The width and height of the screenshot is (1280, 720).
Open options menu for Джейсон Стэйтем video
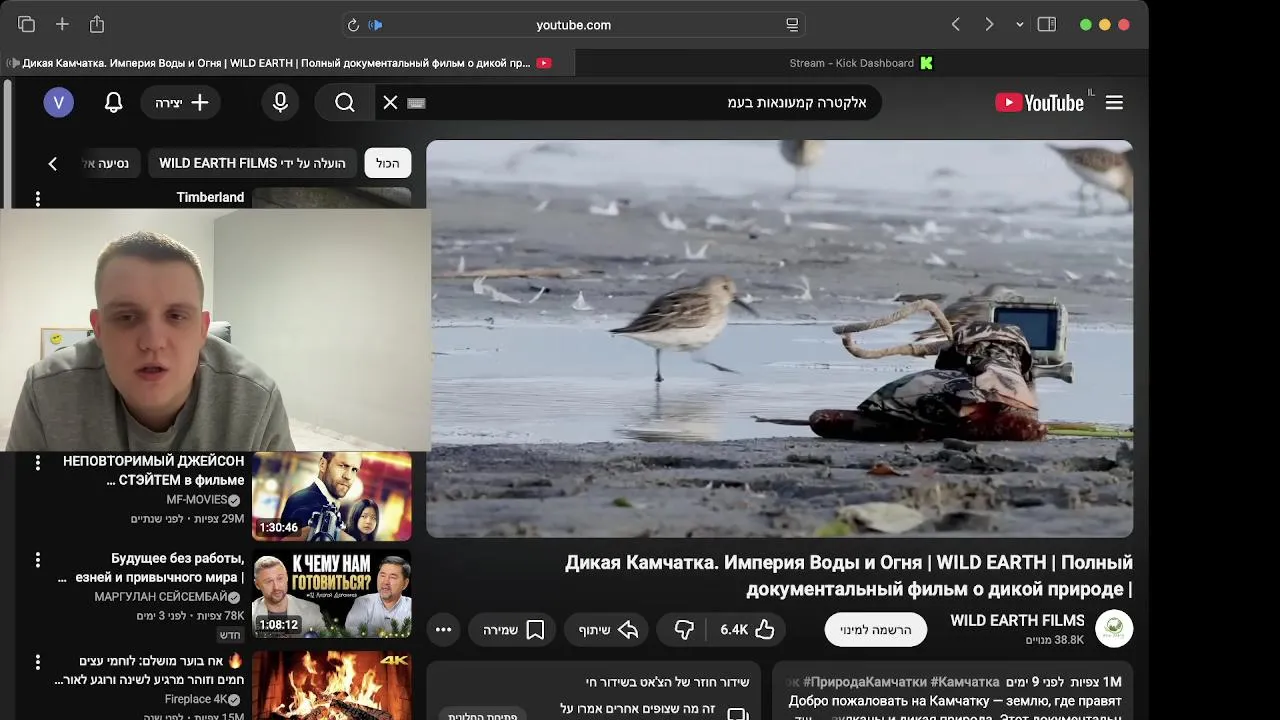tap(38, 462)
